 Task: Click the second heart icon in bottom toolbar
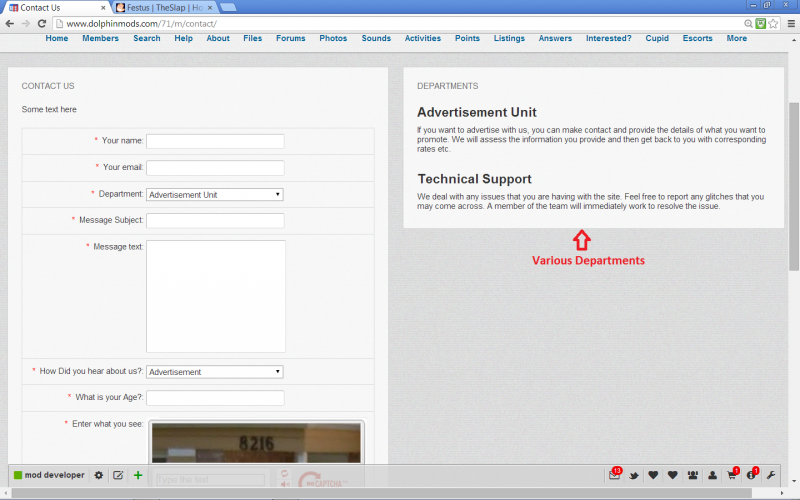pyautogui.click(x=672, y=475)
